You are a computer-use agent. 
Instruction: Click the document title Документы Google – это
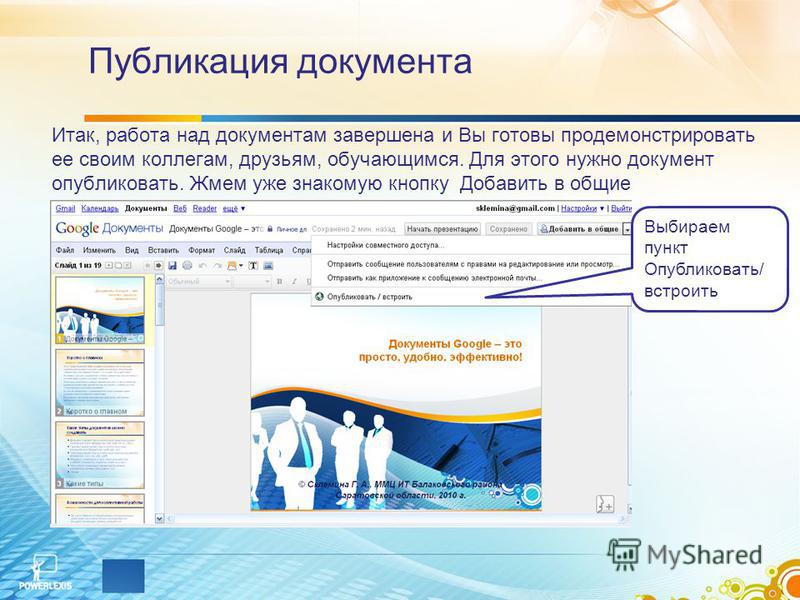point(216,229)
